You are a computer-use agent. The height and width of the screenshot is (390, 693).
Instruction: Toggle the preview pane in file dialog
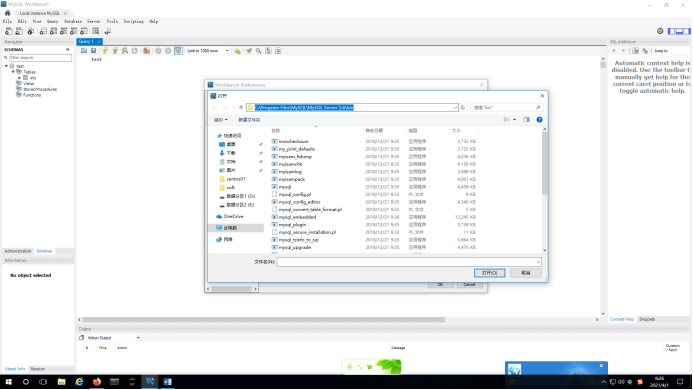(526, 120)
